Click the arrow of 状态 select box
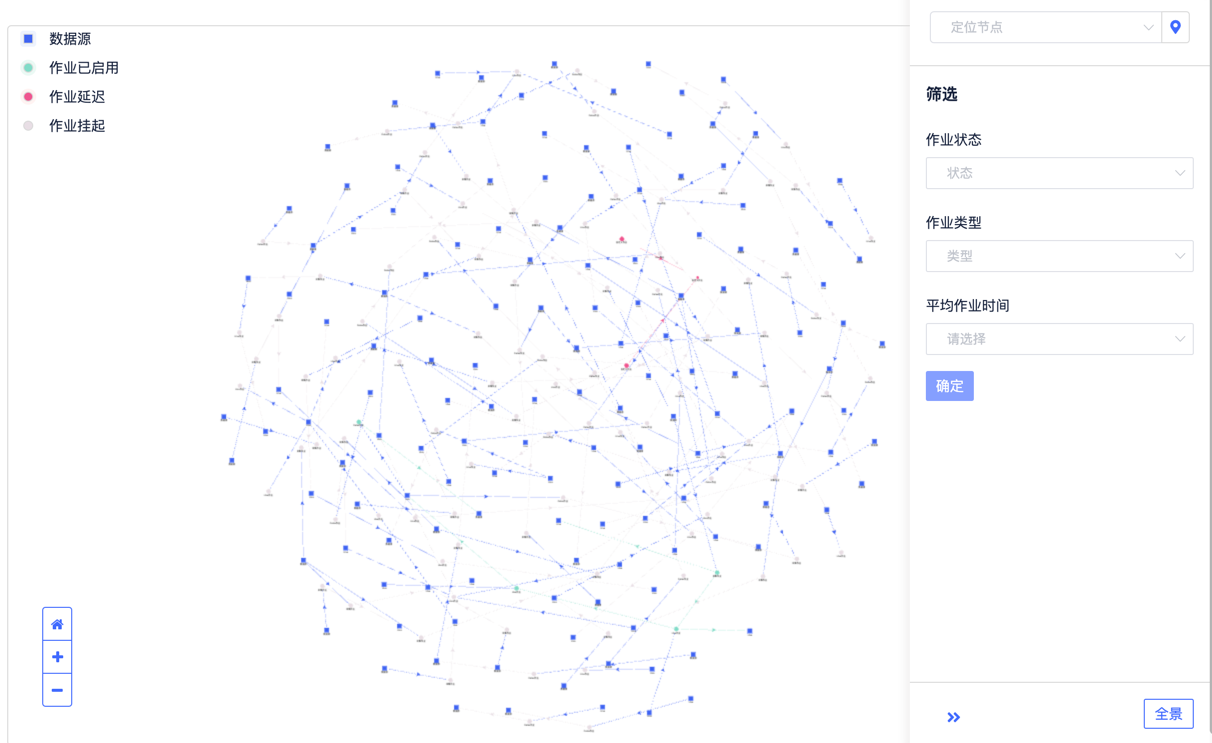Viewport: 1212px width, 743px height. [x=1180, y=173]
